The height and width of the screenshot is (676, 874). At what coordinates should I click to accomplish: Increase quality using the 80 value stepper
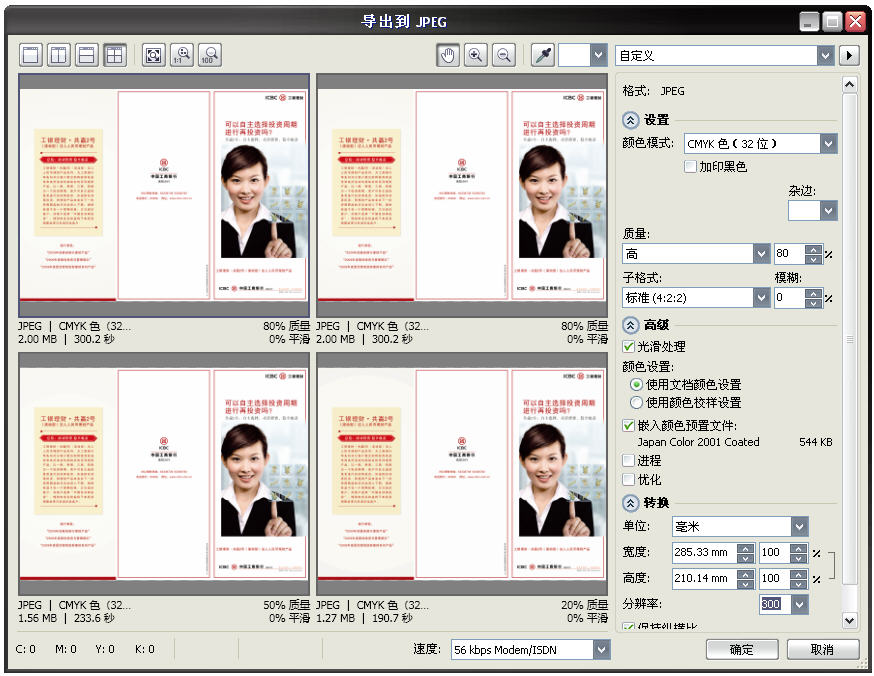(x=811, y=249)
